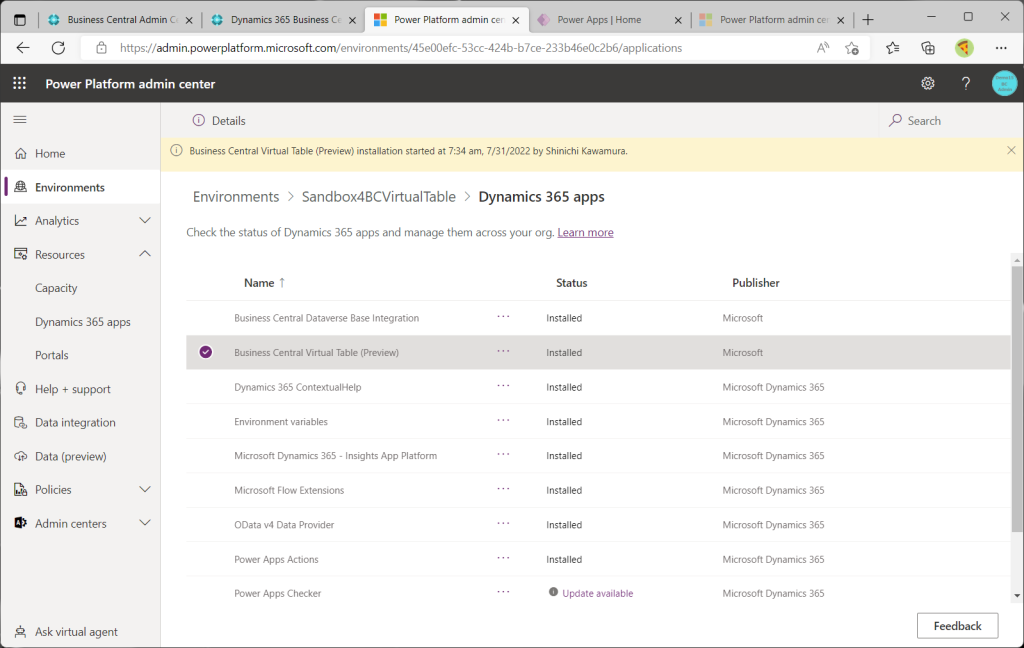This screenshot has height=648, width=1024.
Task: Click the Search box
Action: click(x=948, y=120)
